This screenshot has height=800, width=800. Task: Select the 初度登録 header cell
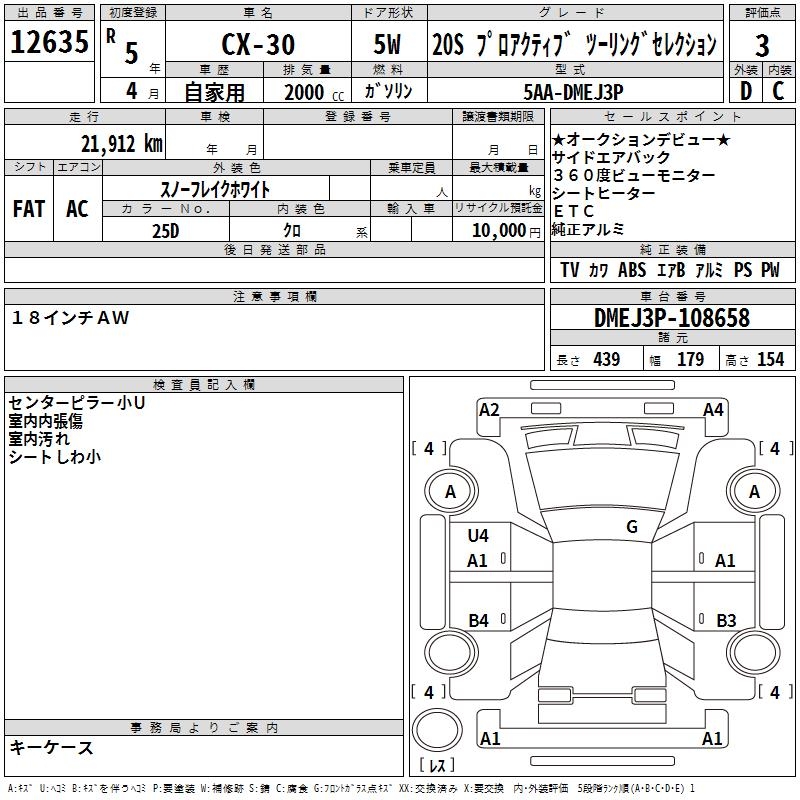tap(133, 13)
